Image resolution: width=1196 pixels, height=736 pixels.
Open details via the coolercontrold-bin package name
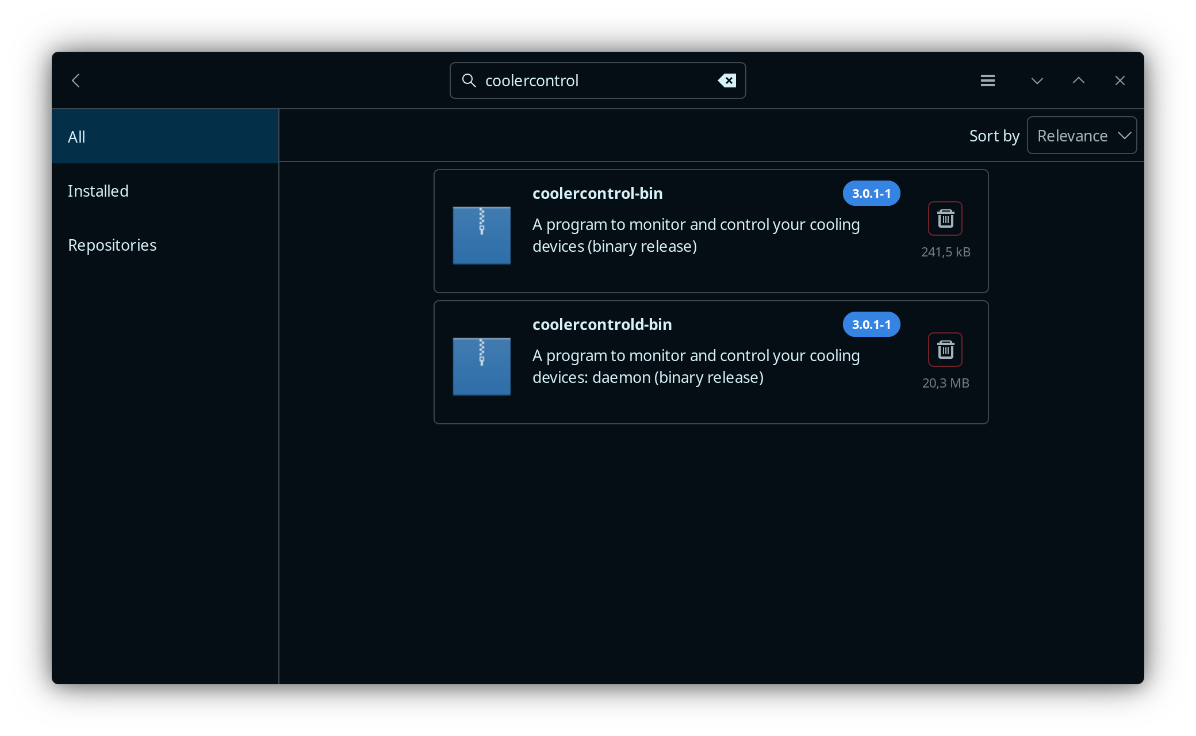point(602,325)
